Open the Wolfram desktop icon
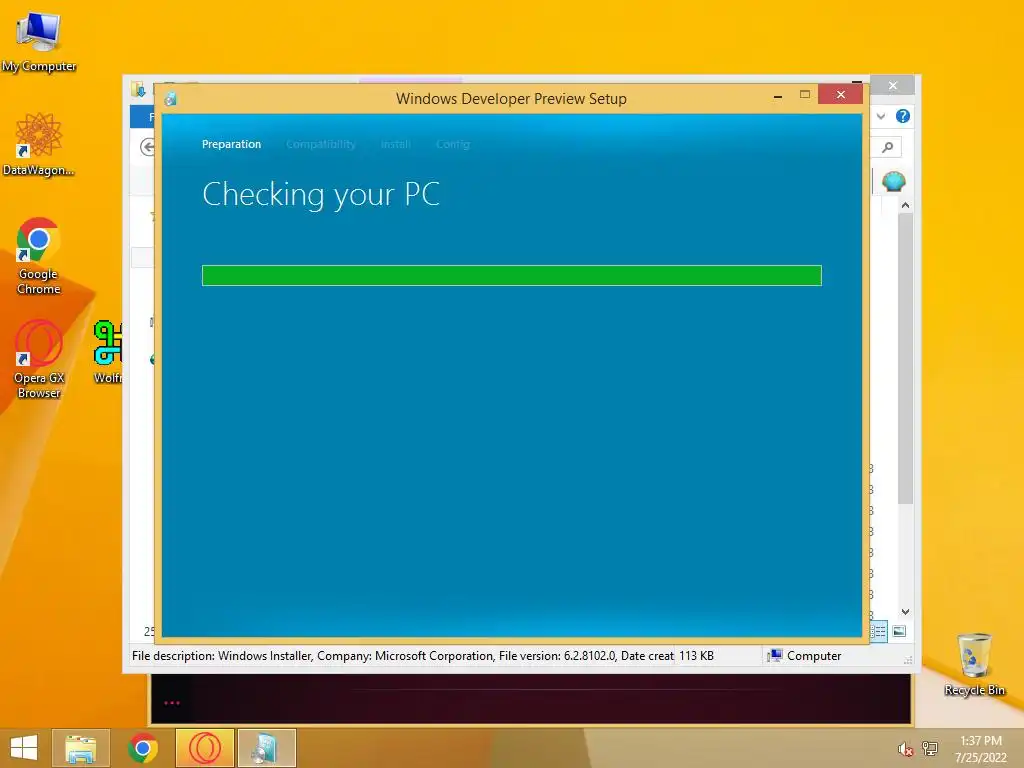Screen dimensions: 1024x768 point(108,351)
